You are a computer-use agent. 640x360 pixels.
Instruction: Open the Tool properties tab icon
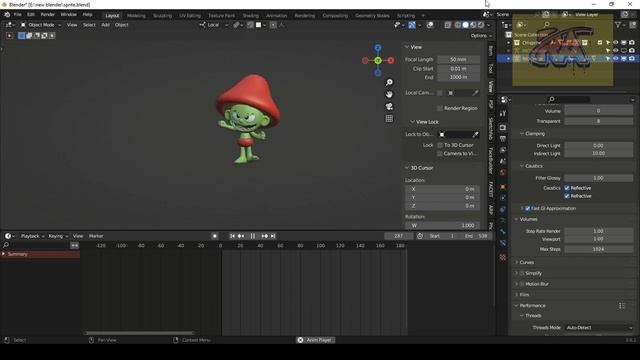click(503, 114)
